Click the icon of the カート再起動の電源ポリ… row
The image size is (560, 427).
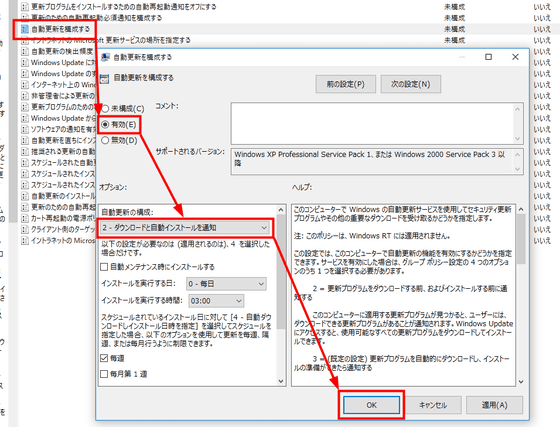point(25,218)
